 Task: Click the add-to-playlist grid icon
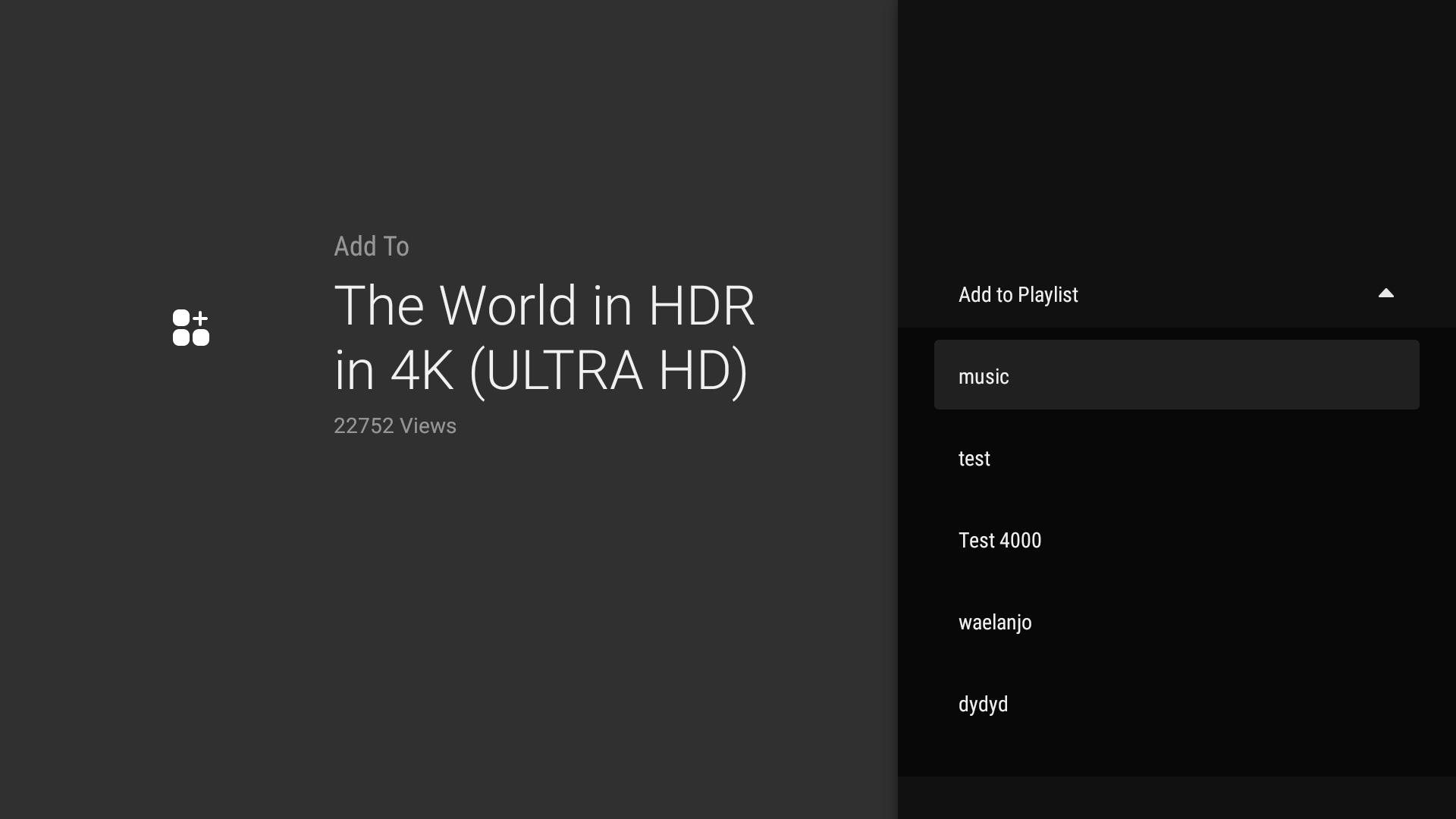point(190,328)
